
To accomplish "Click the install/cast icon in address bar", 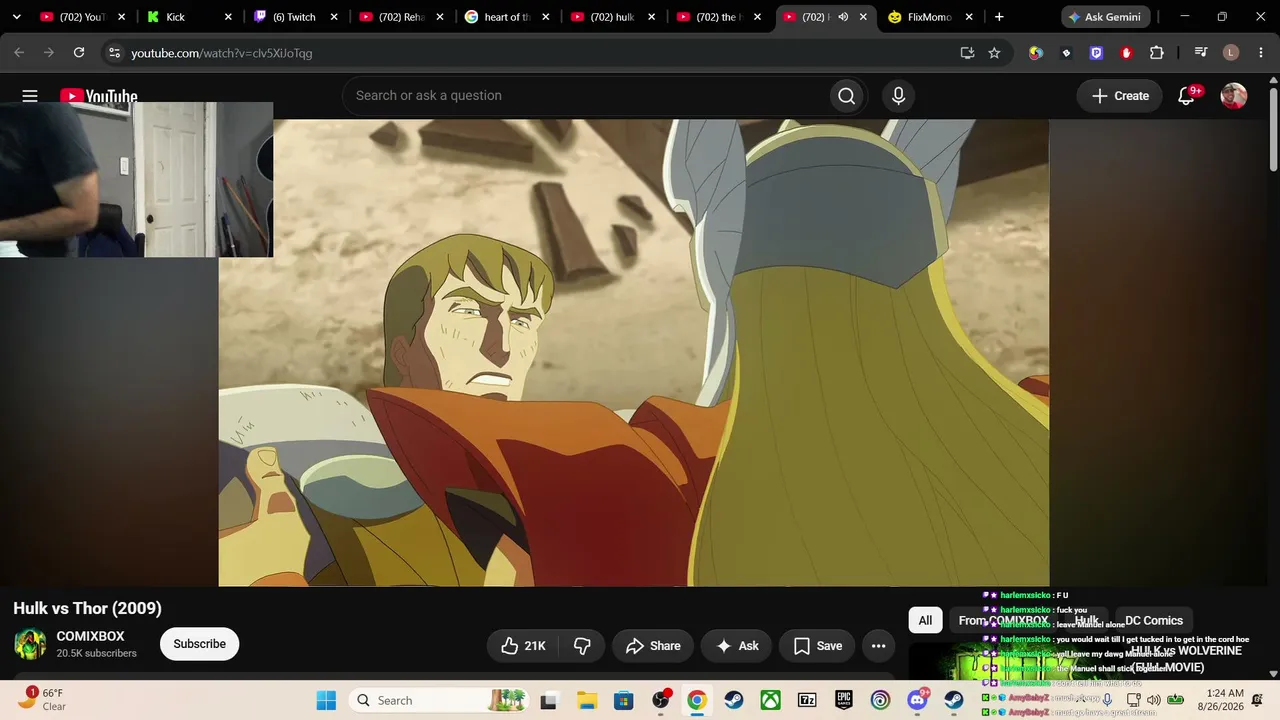I will point(967,53).
